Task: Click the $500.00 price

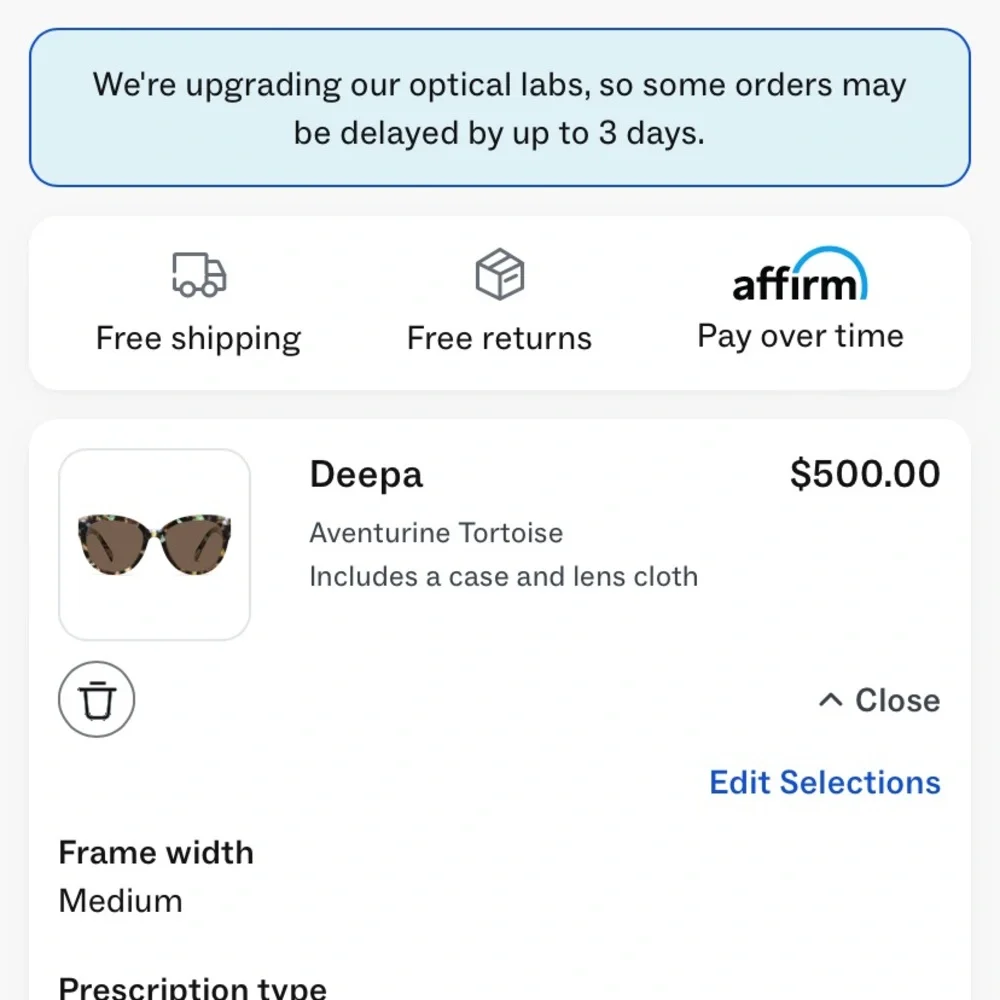Action: tap(865, 473)
